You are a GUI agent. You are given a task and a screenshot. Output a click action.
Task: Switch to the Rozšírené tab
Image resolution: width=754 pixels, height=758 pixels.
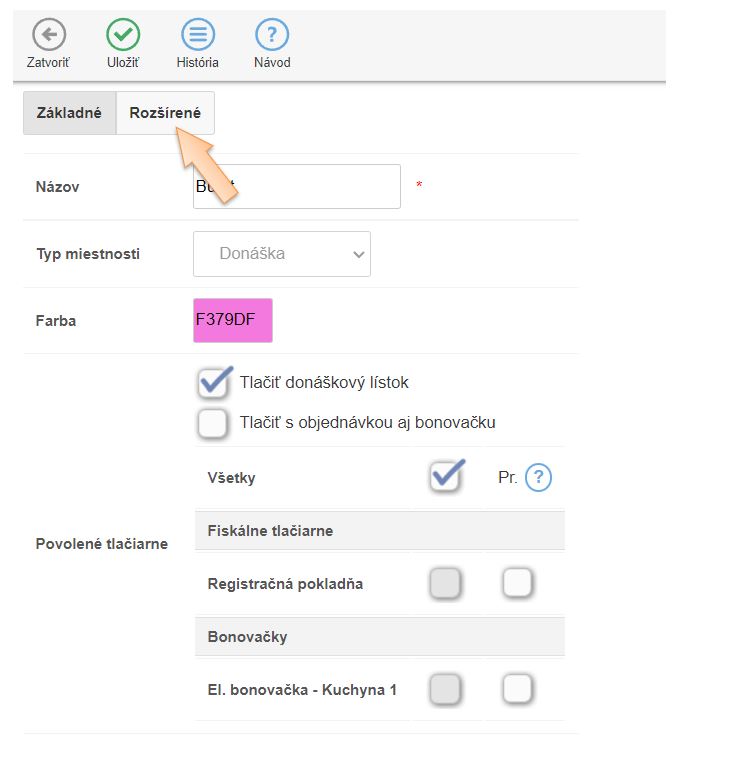(x=165, y=113)
